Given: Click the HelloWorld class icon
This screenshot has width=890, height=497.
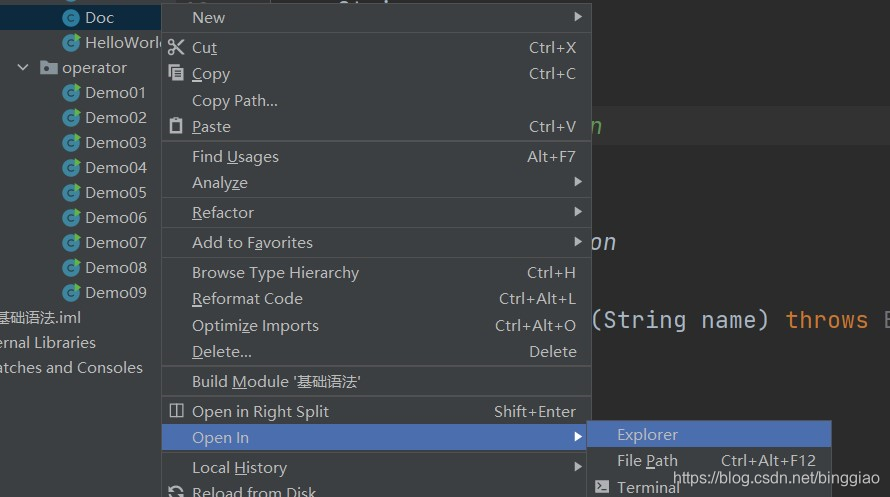Looking at the screenshot, I should click(71, 43).
